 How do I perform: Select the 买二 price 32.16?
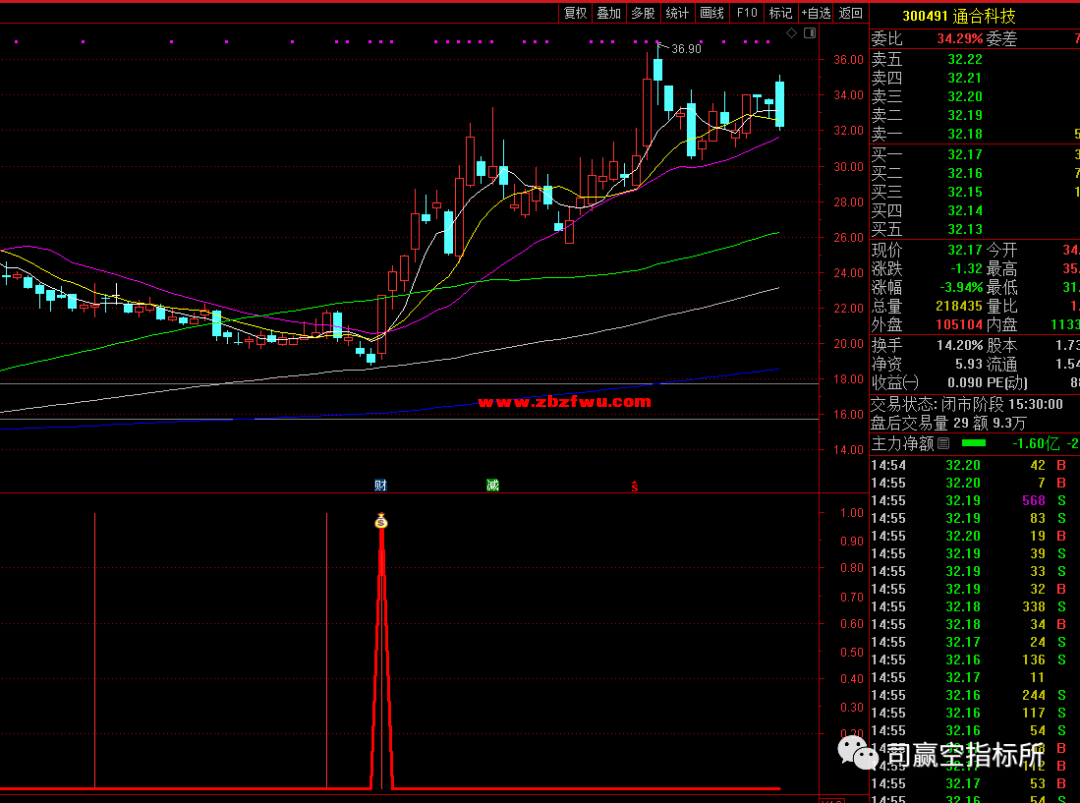click(x=964, y=174)
